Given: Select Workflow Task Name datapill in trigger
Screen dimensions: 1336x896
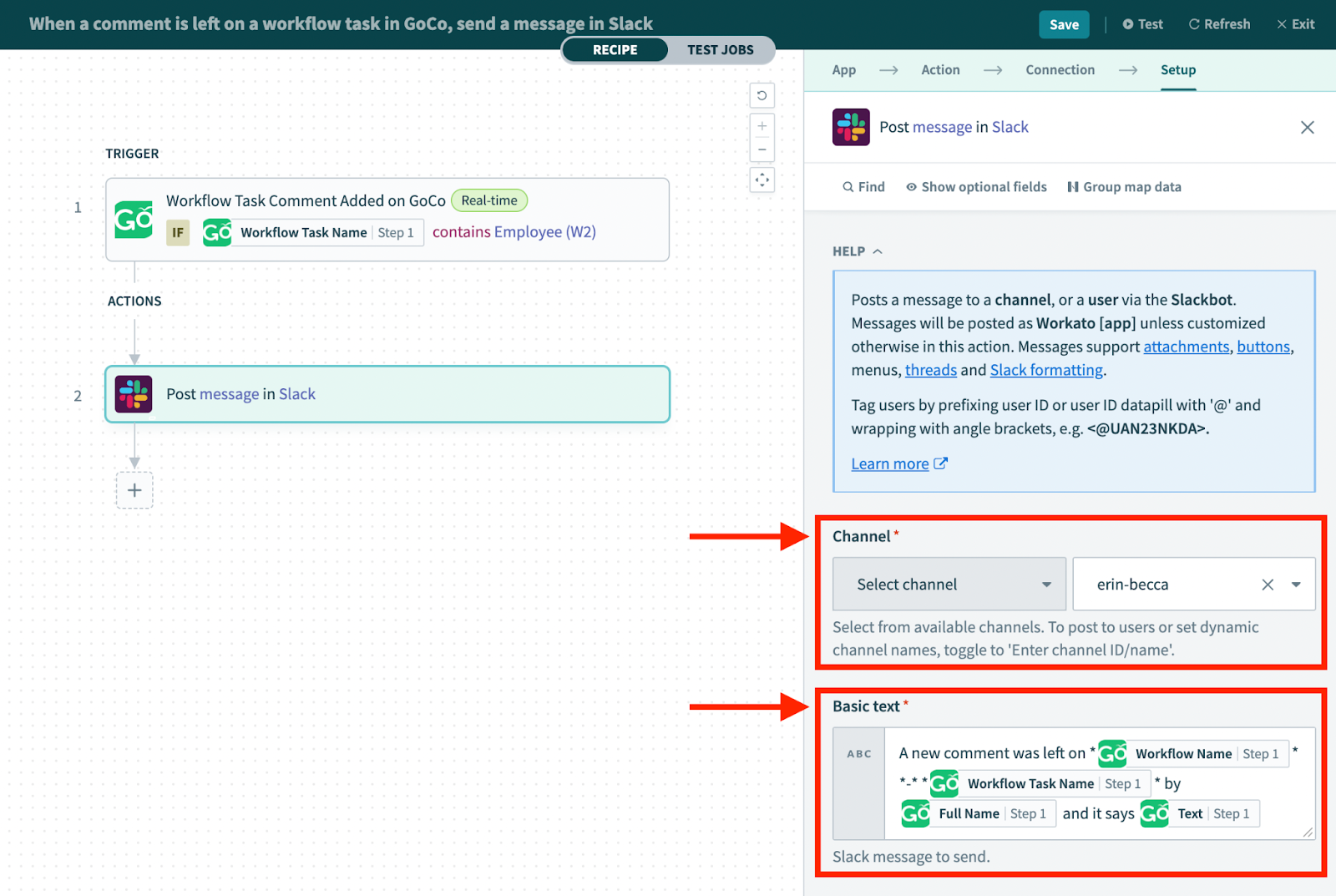Looking at the screenshot, I should click(x=313, y=233).
